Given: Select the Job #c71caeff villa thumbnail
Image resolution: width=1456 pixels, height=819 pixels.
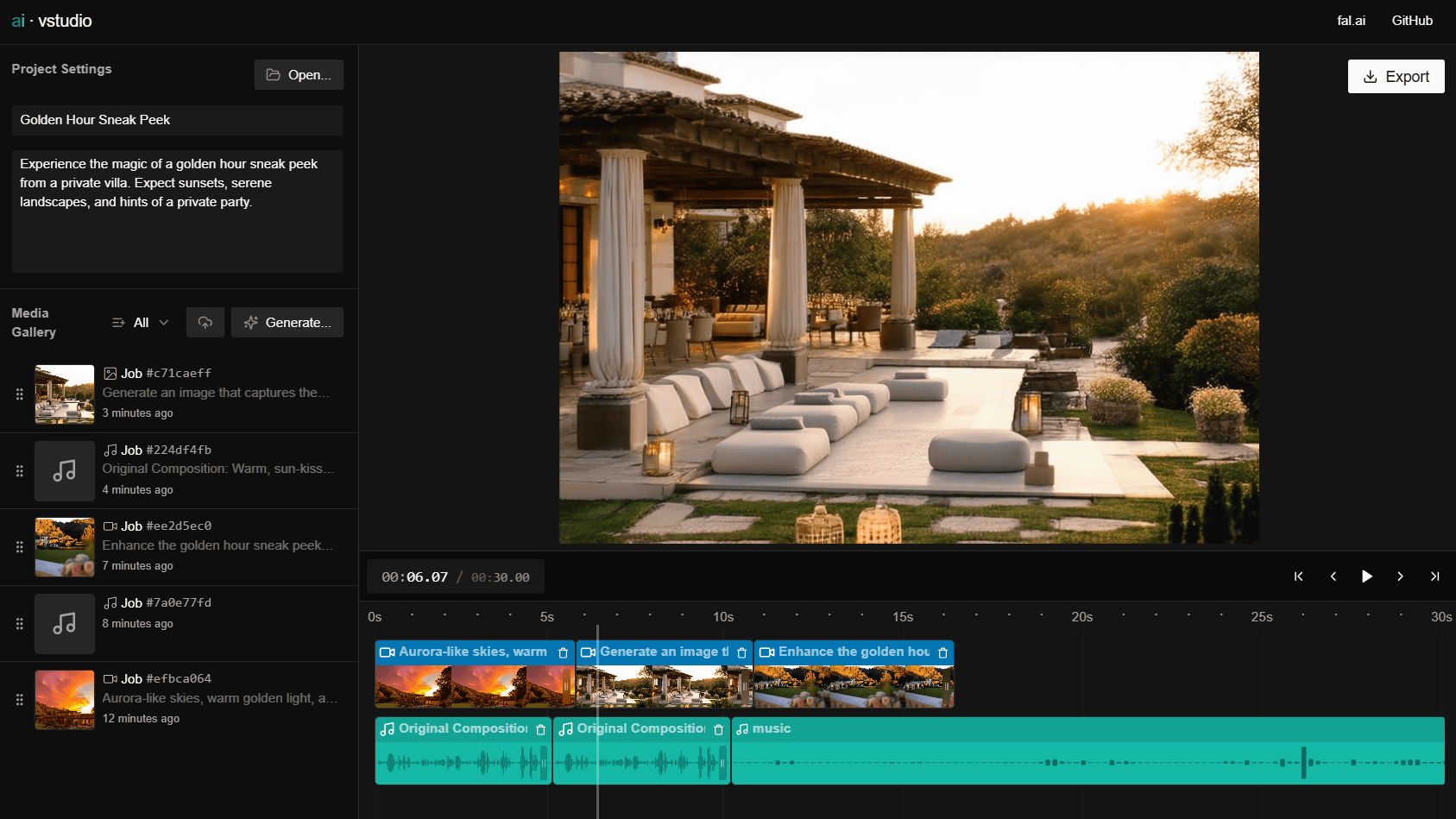Looking at the screenshot, I should pyautogui.click(x=65, y=394).
